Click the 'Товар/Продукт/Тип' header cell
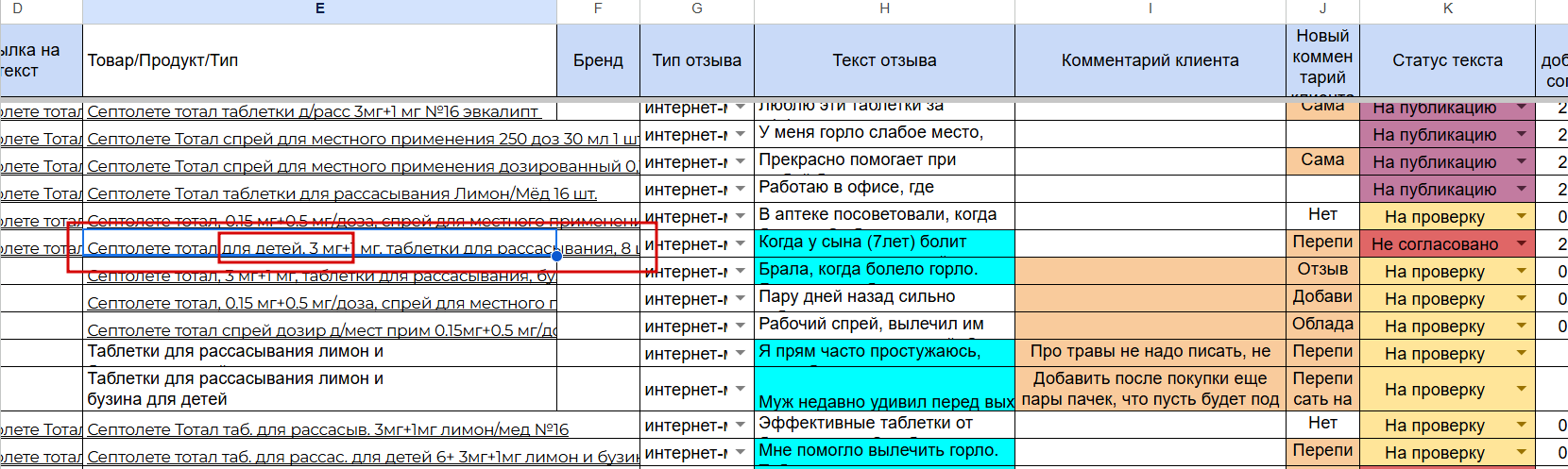This screenshot has width=1568, height=469. tap(320, 60)
